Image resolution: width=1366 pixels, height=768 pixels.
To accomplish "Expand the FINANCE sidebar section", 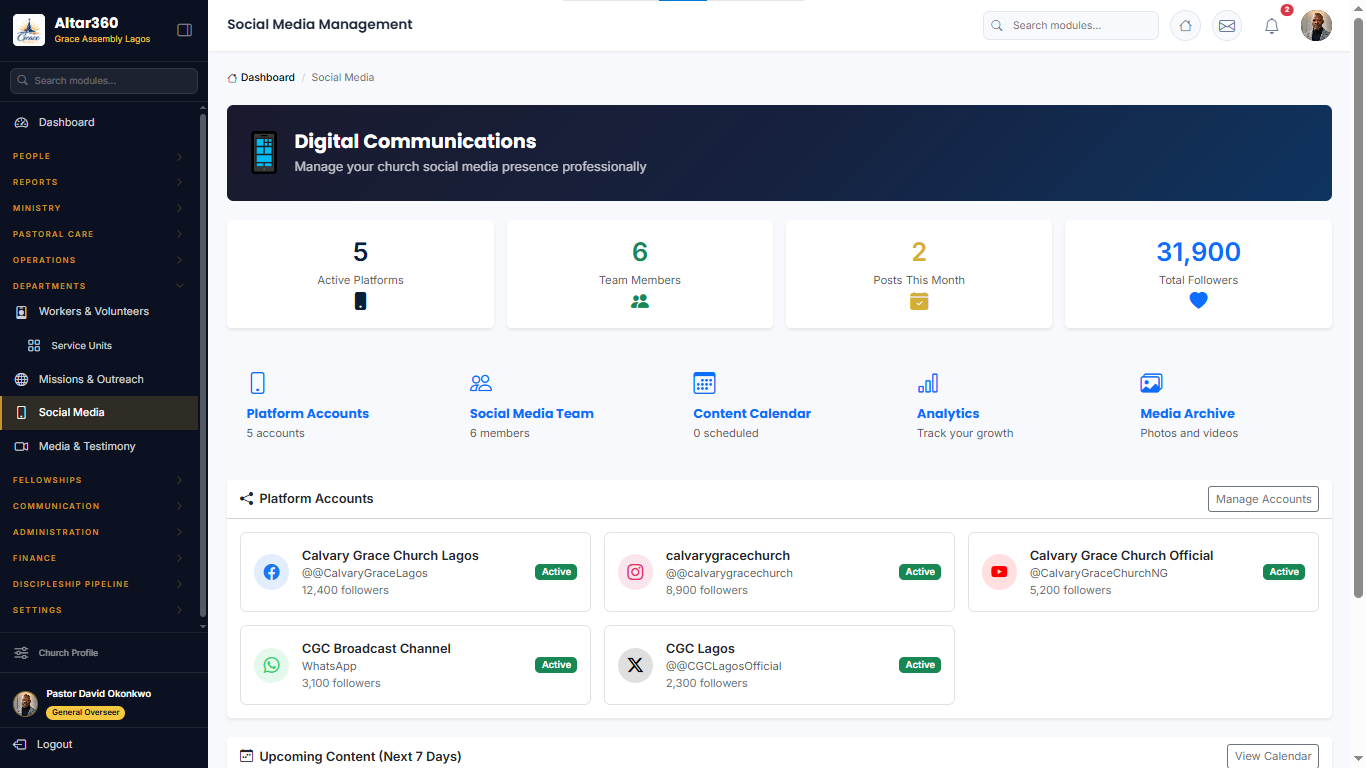I will tap(99, 558).
